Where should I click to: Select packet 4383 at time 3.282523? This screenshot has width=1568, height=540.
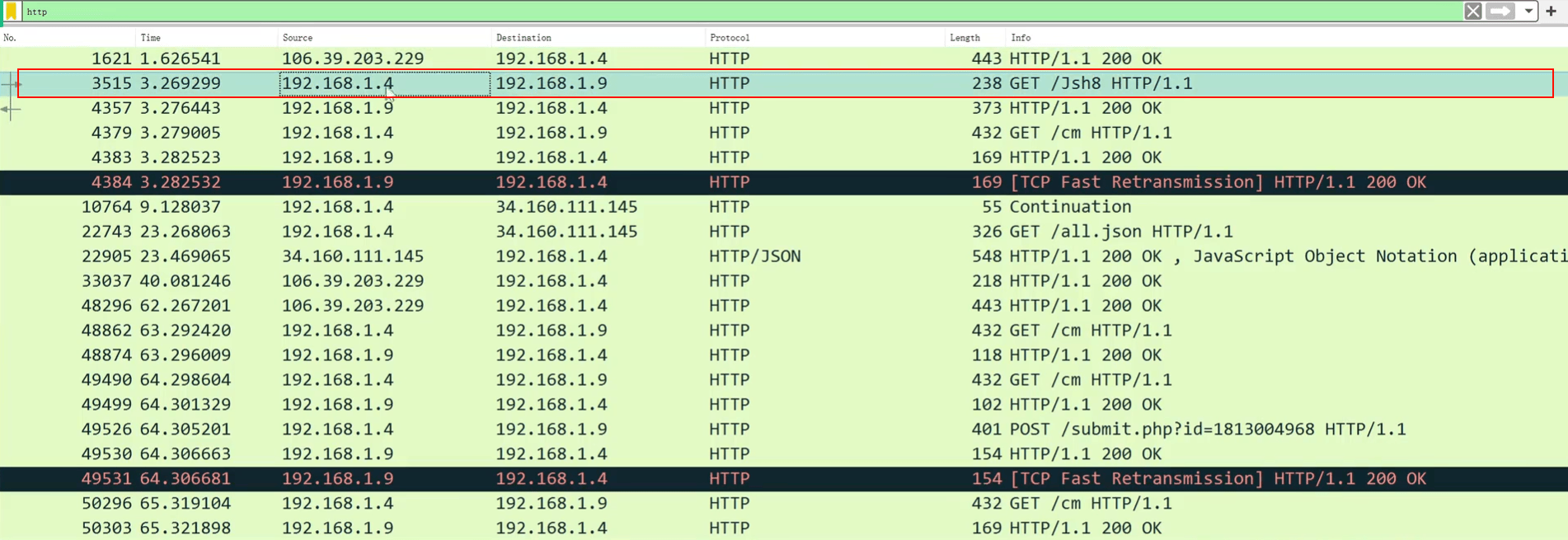(x=784, y=157)
